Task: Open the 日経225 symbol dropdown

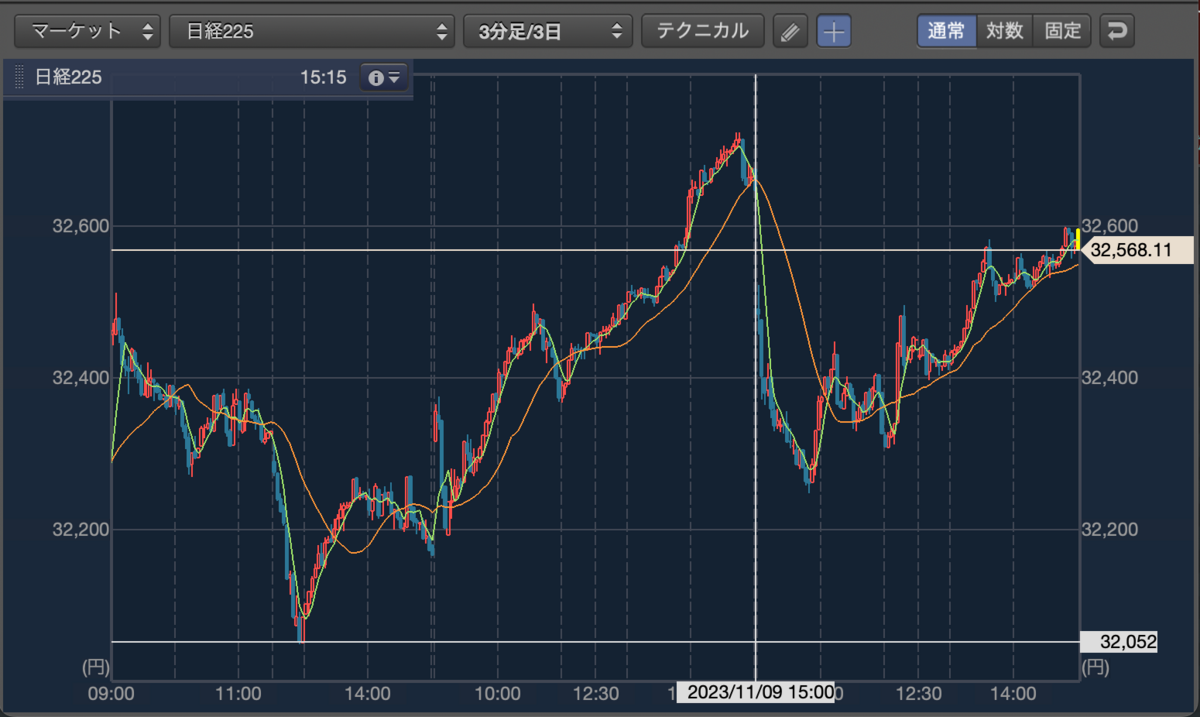Action: pyautogui.click(x=312, y=31)
